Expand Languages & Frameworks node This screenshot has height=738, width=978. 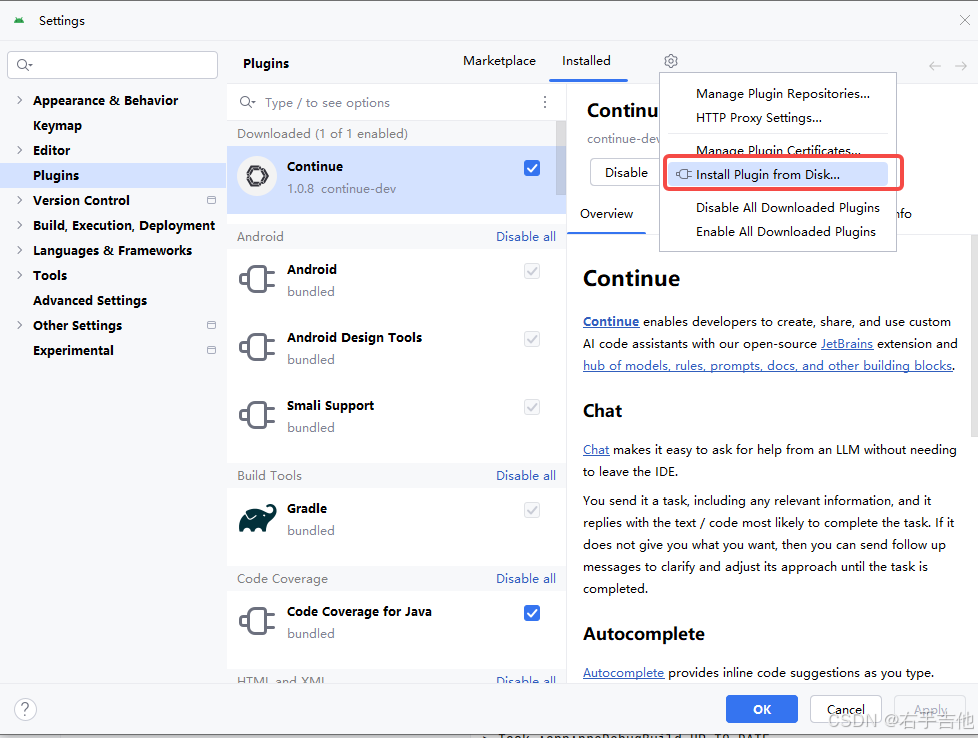pos(19,250)
